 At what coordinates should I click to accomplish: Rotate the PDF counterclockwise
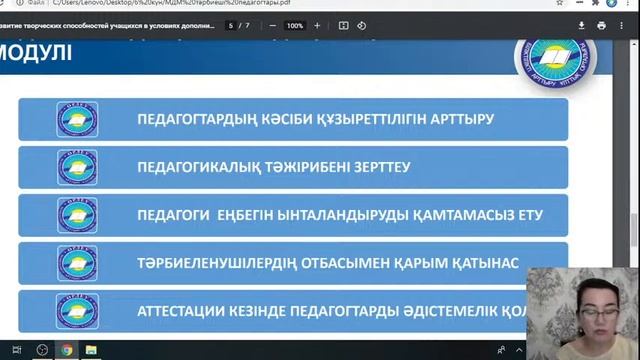click(362, 26)
